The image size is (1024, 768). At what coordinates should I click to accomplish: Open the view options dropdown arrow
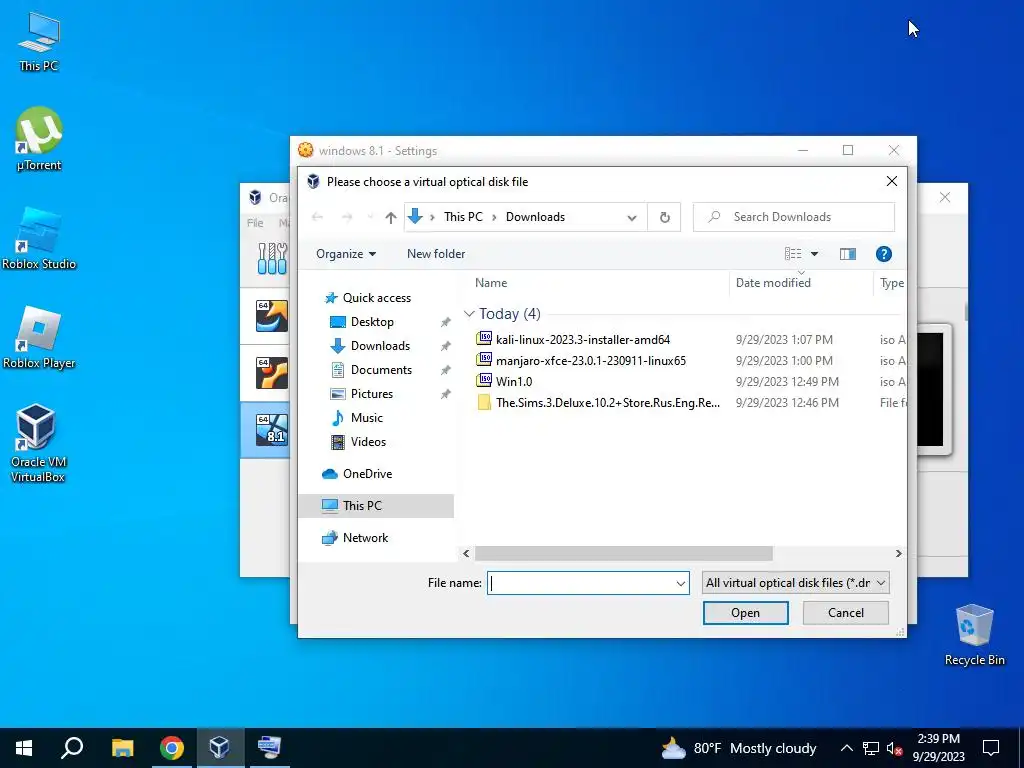pyautogui.click(x=814, y=254)
